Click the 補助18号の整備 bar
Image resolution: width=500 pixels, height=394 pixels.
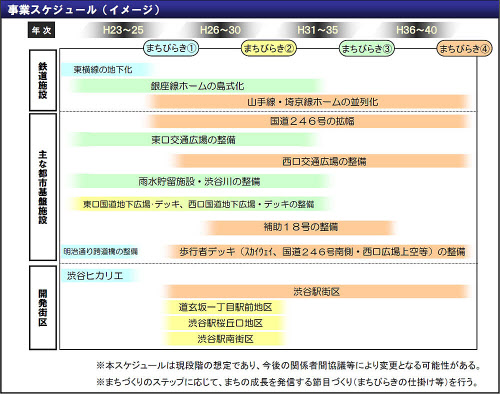pos(299,227)
